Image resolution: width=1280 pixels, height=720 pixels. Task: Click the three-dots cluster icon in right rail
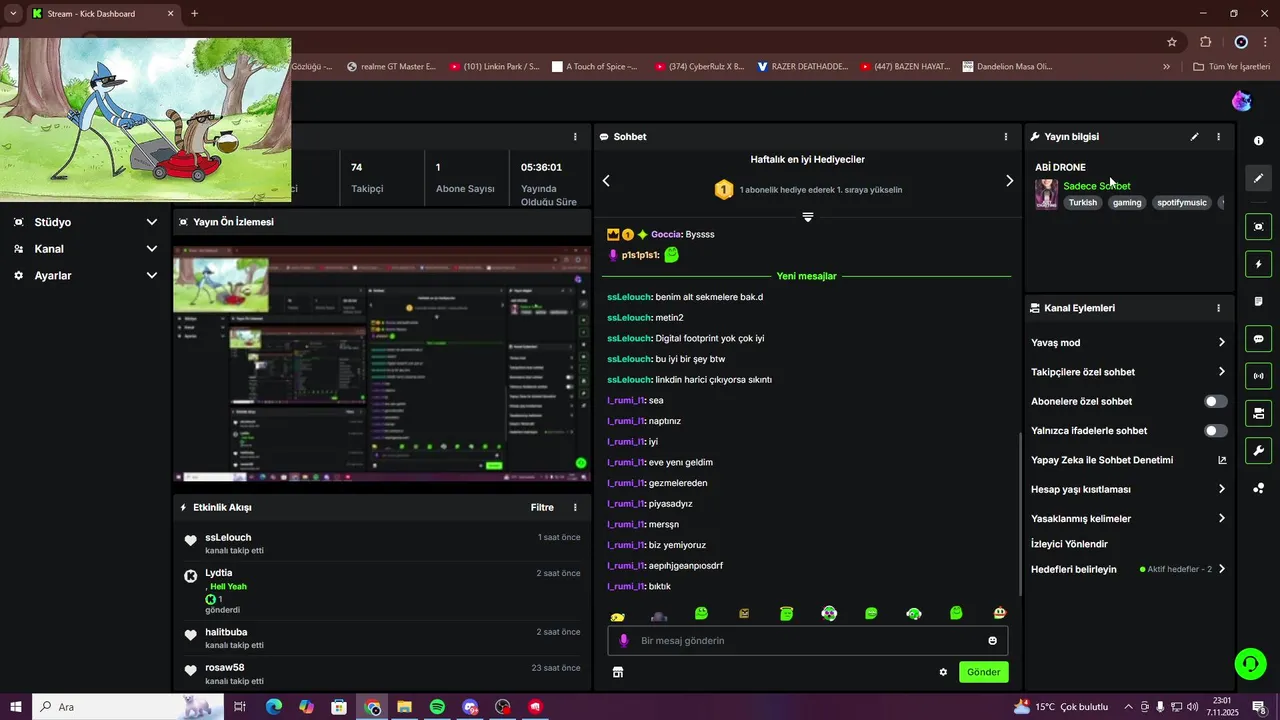pyautogui.click(x=1258, y=488)
